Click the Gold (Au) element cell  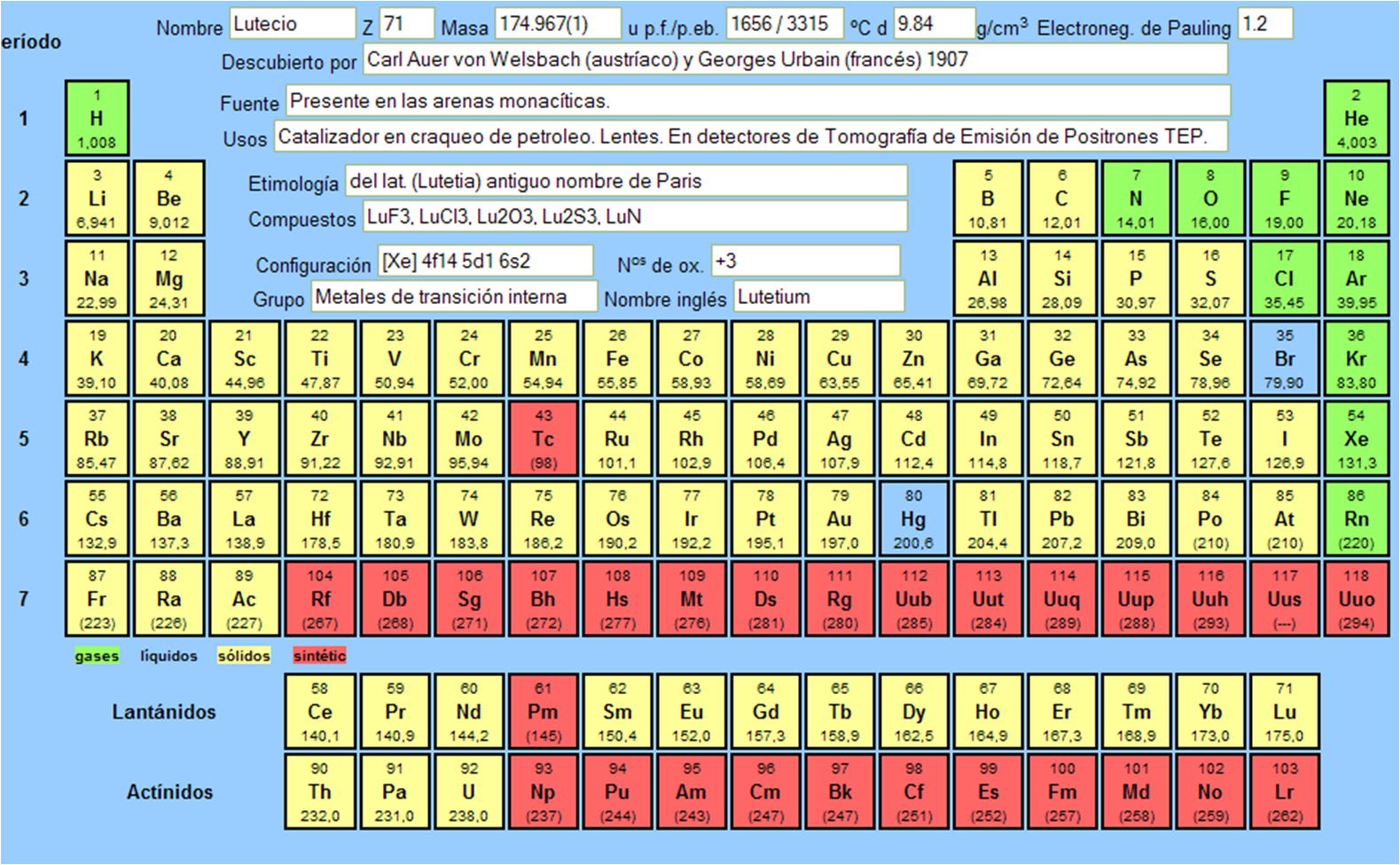point(839,519)
